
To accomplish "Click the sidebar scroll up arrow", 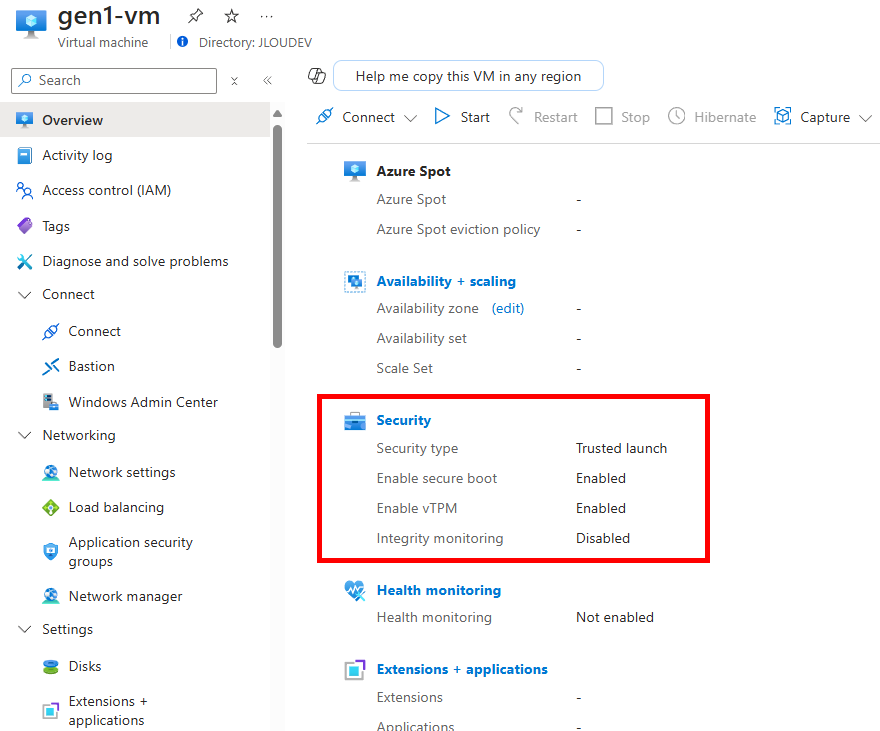I will (x=277, y=114).
